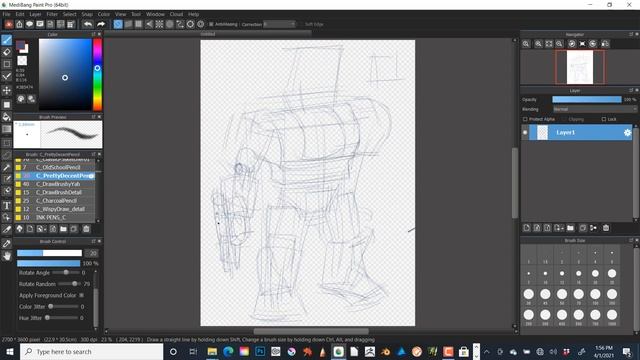
Task: Select the Text tool
Action: tap(7, 206)
